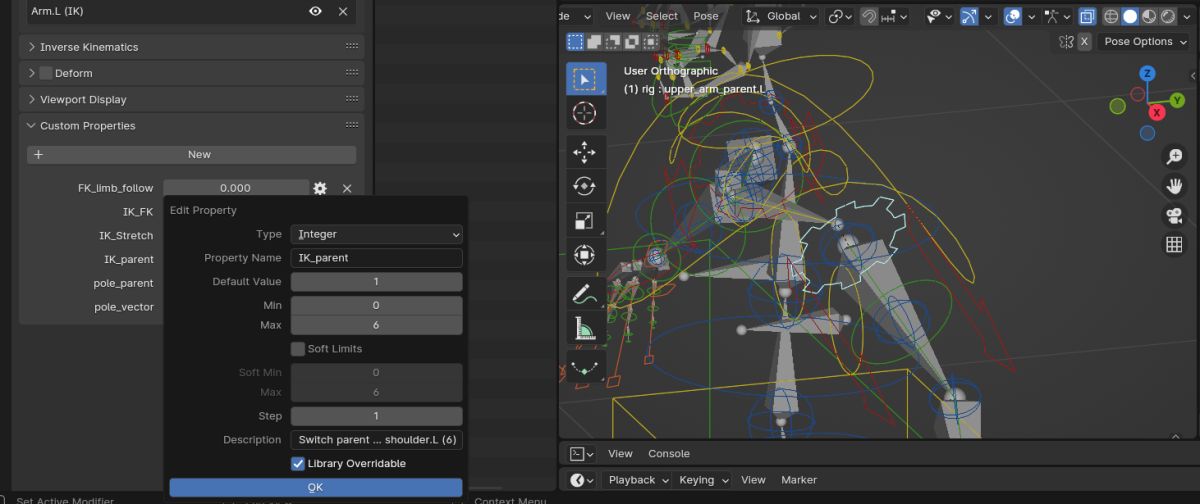Viewport: 1200px width, 504px height.
Task: Click the Description text field
Action: pos(376,440)
